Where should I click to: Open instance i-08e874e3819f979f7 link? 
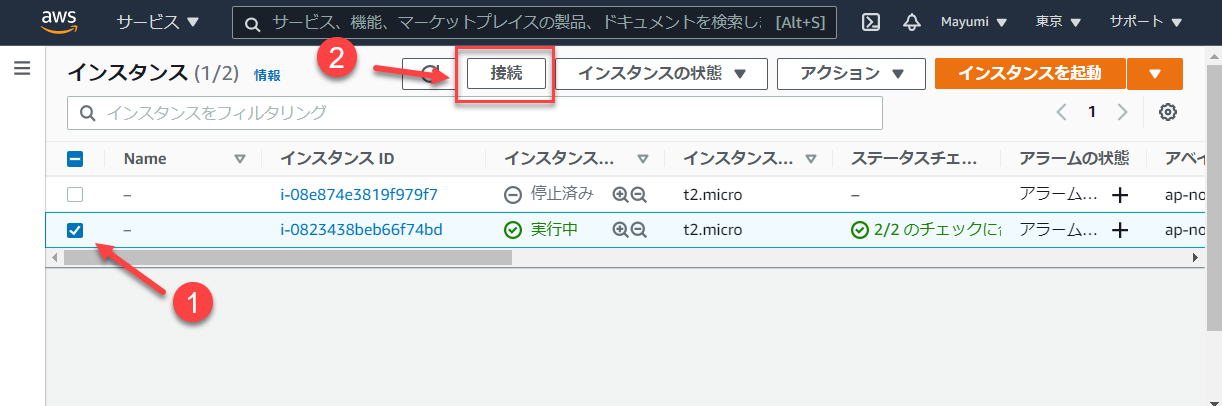(359, 194)
